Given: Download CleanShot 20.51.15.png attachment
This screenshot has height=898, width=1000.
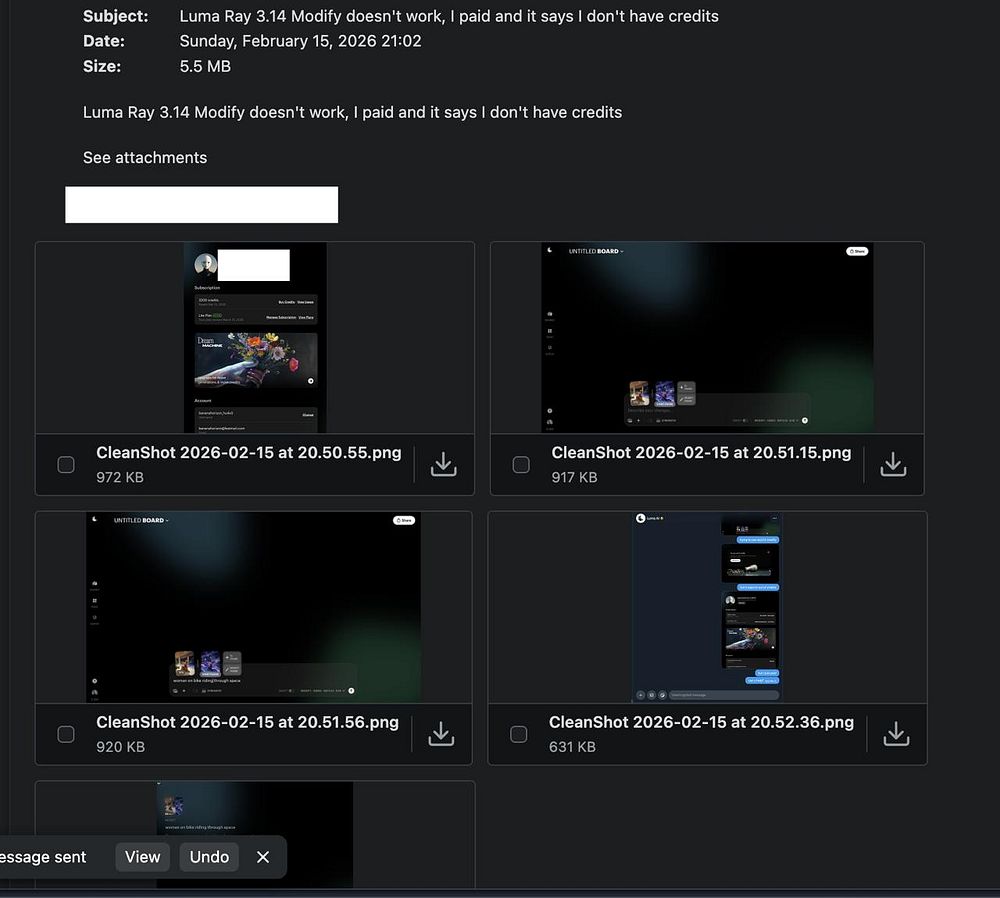Looking at the screenshot, I should (x=893, y=464).
